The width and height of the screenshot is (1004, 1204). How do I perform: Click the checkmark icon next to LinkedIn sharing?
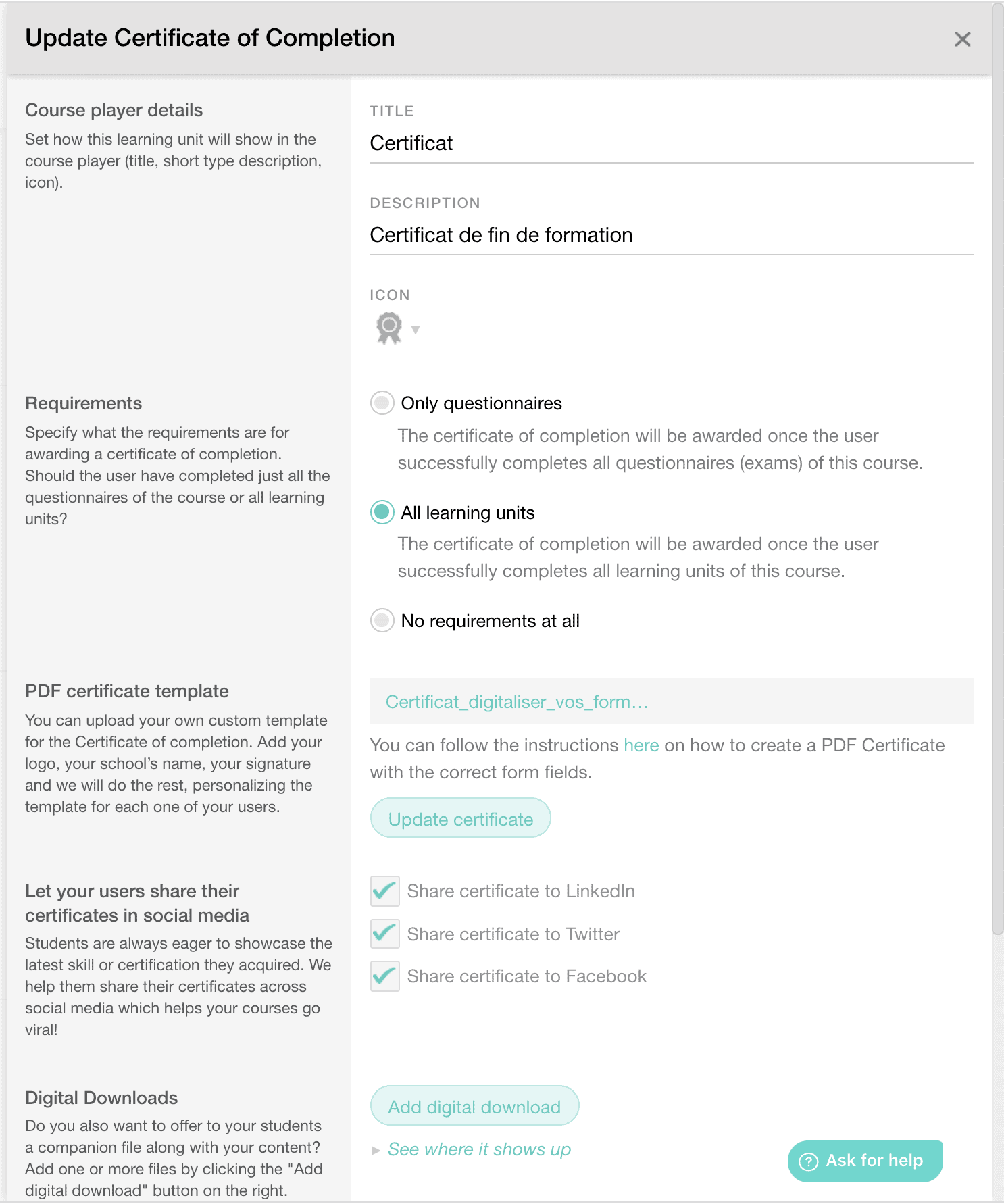pos(384,891)
